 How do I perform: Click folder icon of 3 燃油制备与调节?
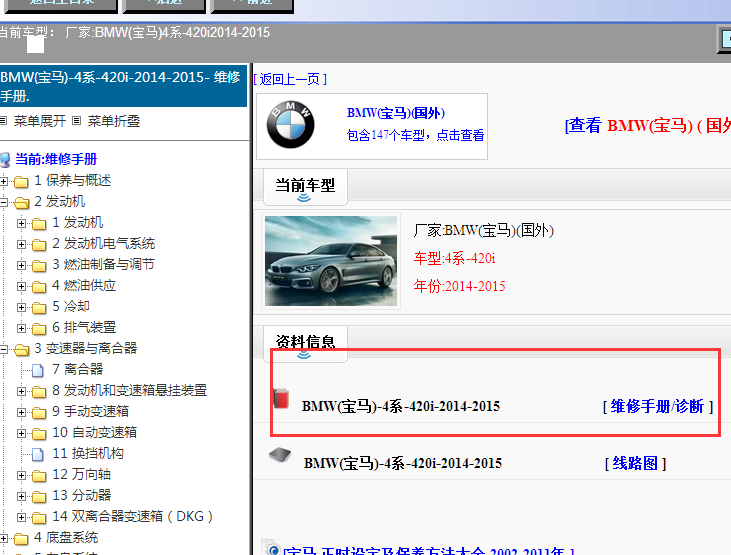39,265
